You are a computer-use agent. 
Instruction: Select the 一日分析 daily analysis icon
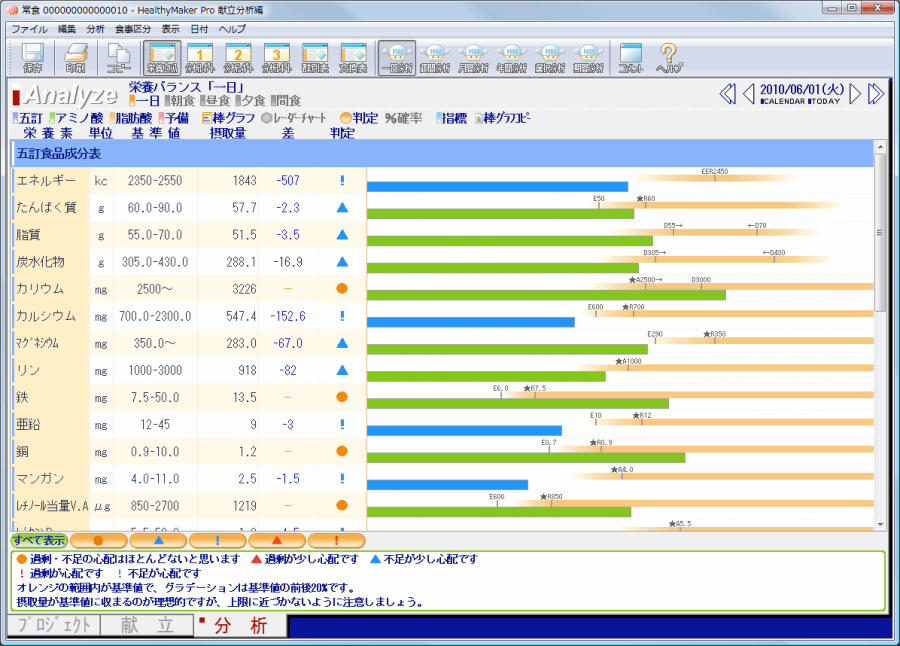pos(397,58)
